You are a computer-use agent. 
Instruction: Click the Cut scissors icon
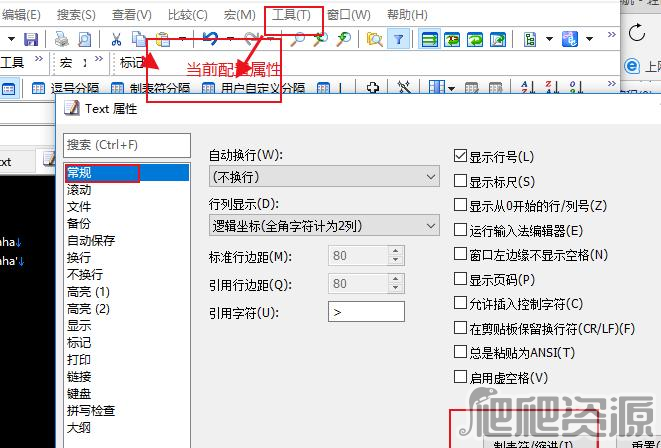[x=116, y=40]
